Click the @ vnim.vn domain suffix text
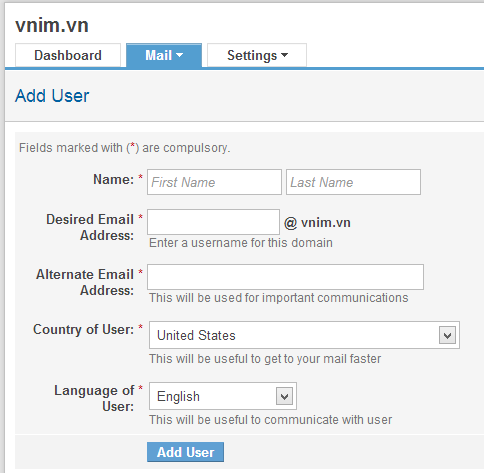This screenshot has height=473, width=484. pyautogui.click(x=317, y=223)
